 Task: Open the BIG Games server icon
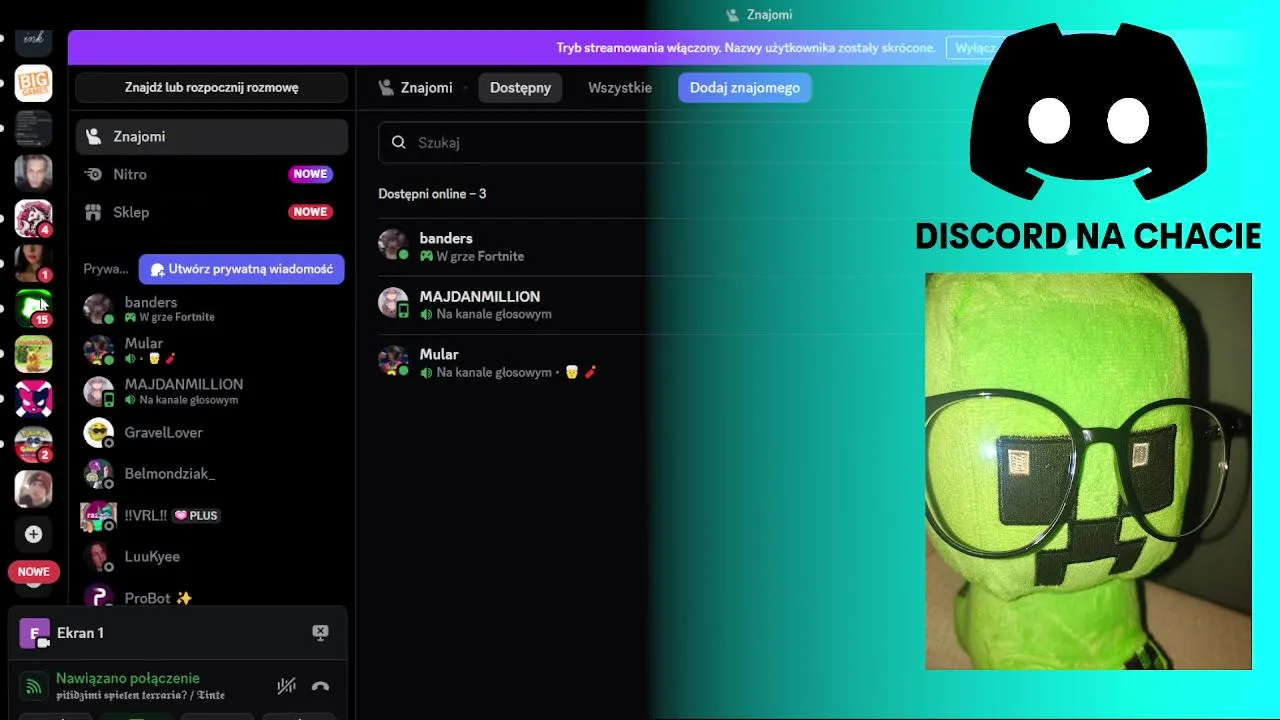click(33, 84)
